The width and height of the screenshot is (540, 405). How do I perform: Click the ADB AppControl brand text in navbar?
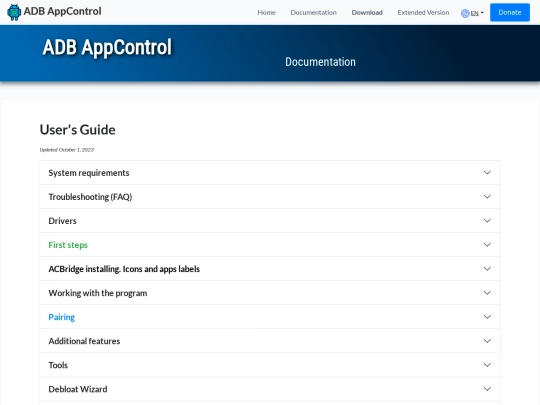62,11
